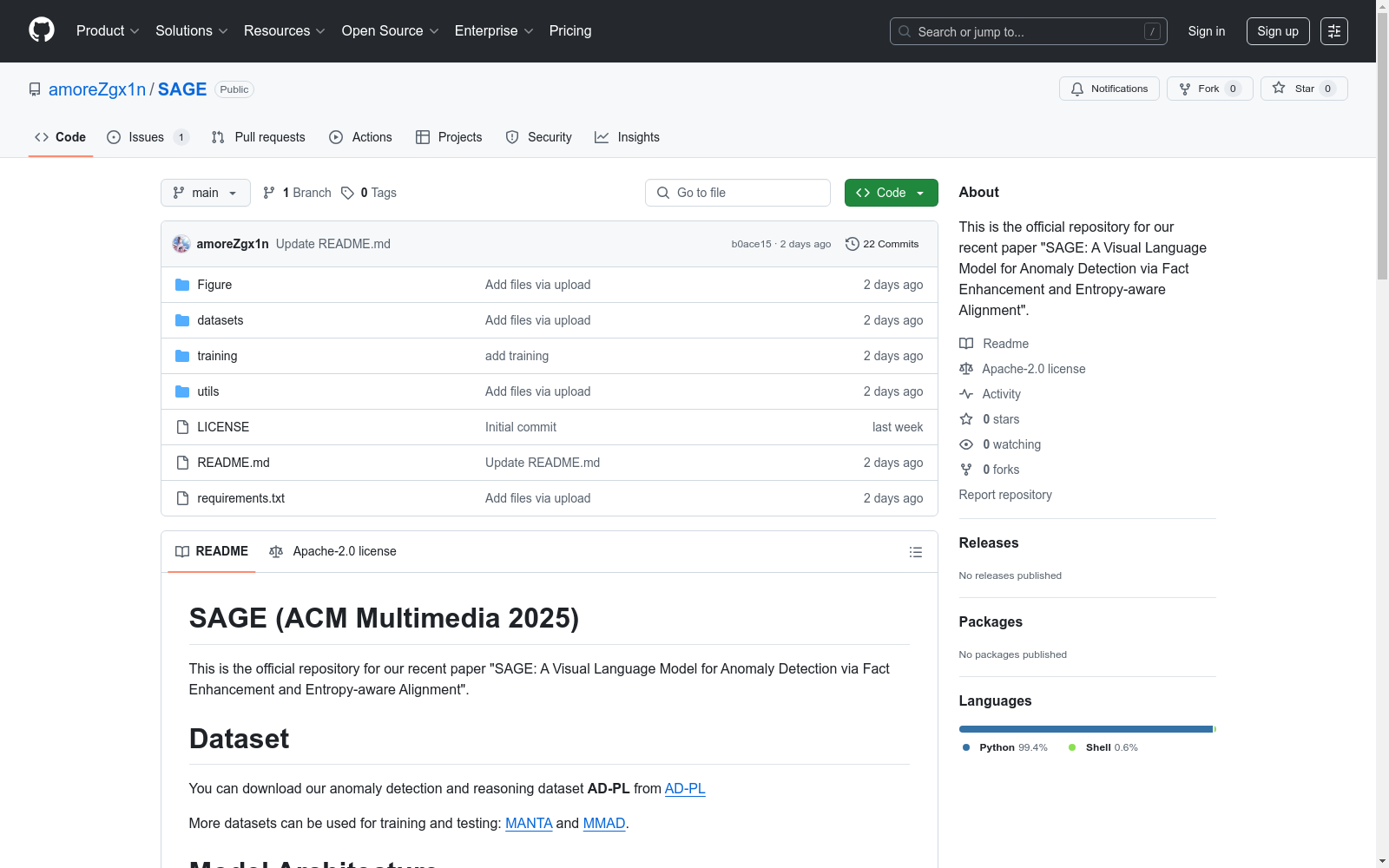Click the 'add training' commit message
Screen dimensions: 1389x868
(x=517, y=356)
